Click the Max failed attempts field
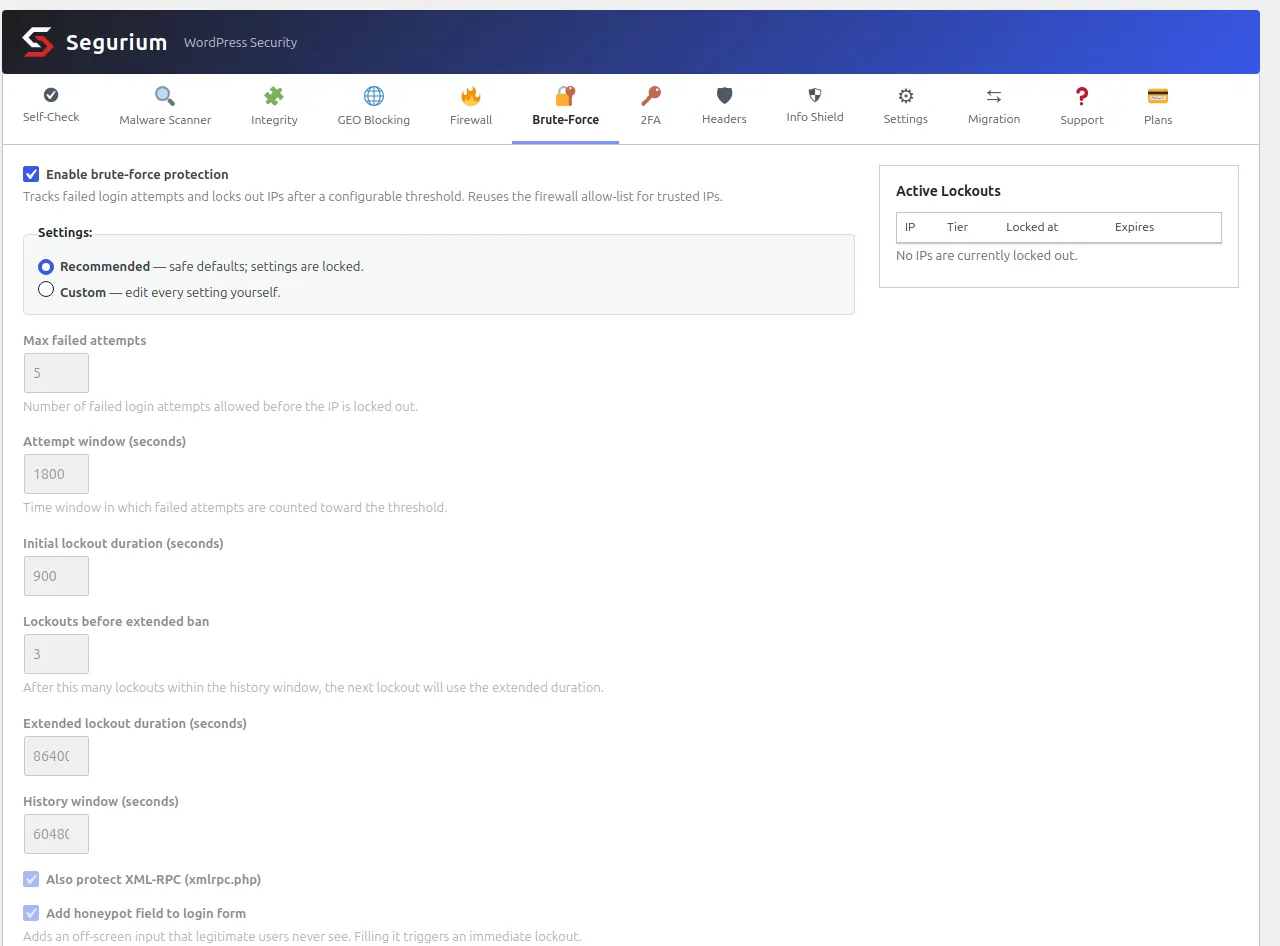Screen dimensions: 1280x946 tap(56, 373)
